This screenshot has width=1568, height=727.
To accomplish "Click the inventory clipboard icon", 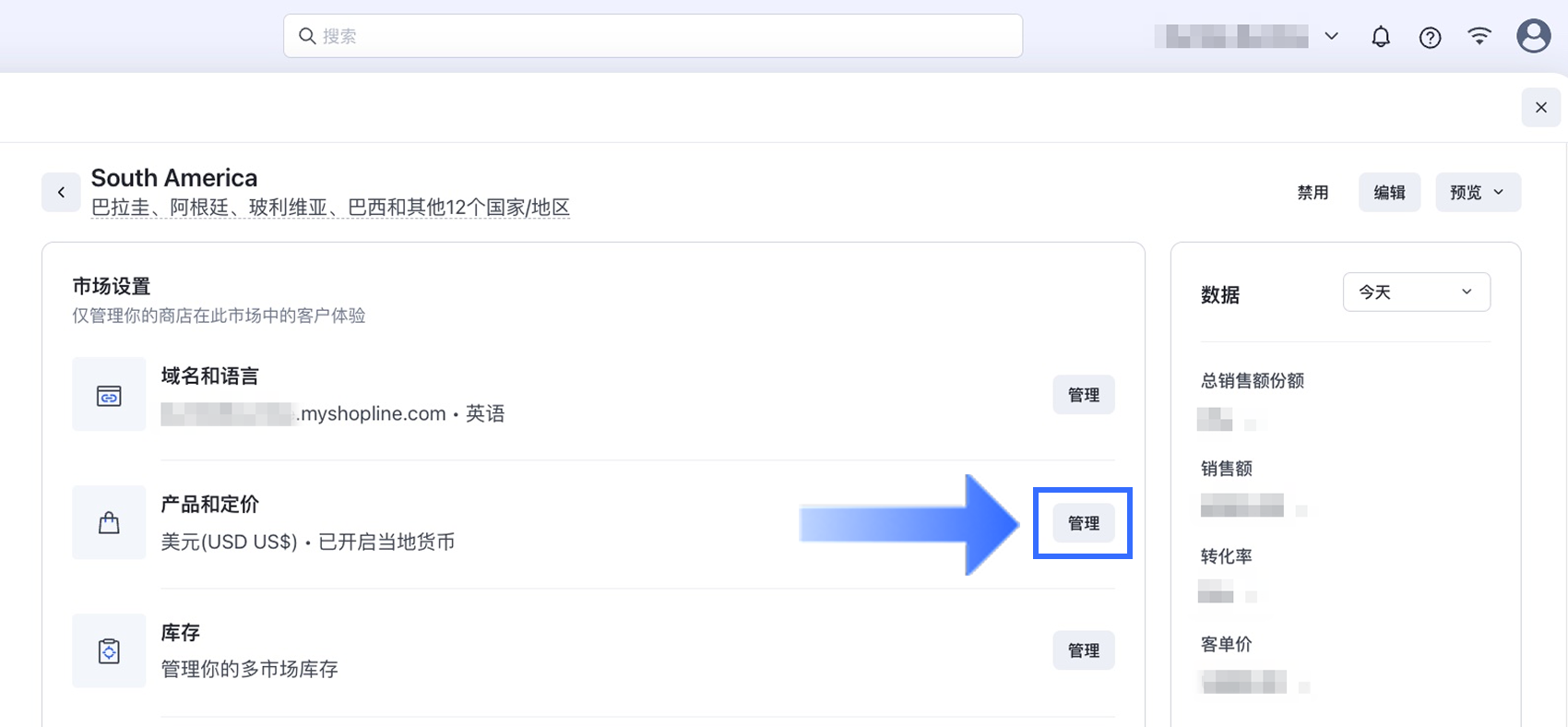I will [109, 650].
